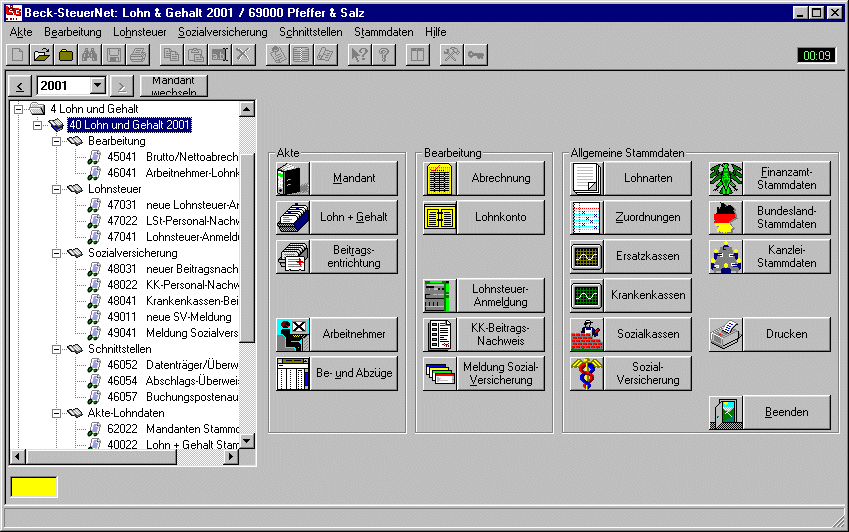Click the rename text-cursor toolbar icon
Viewport: 849px width, 532px height.
(219, 55)
